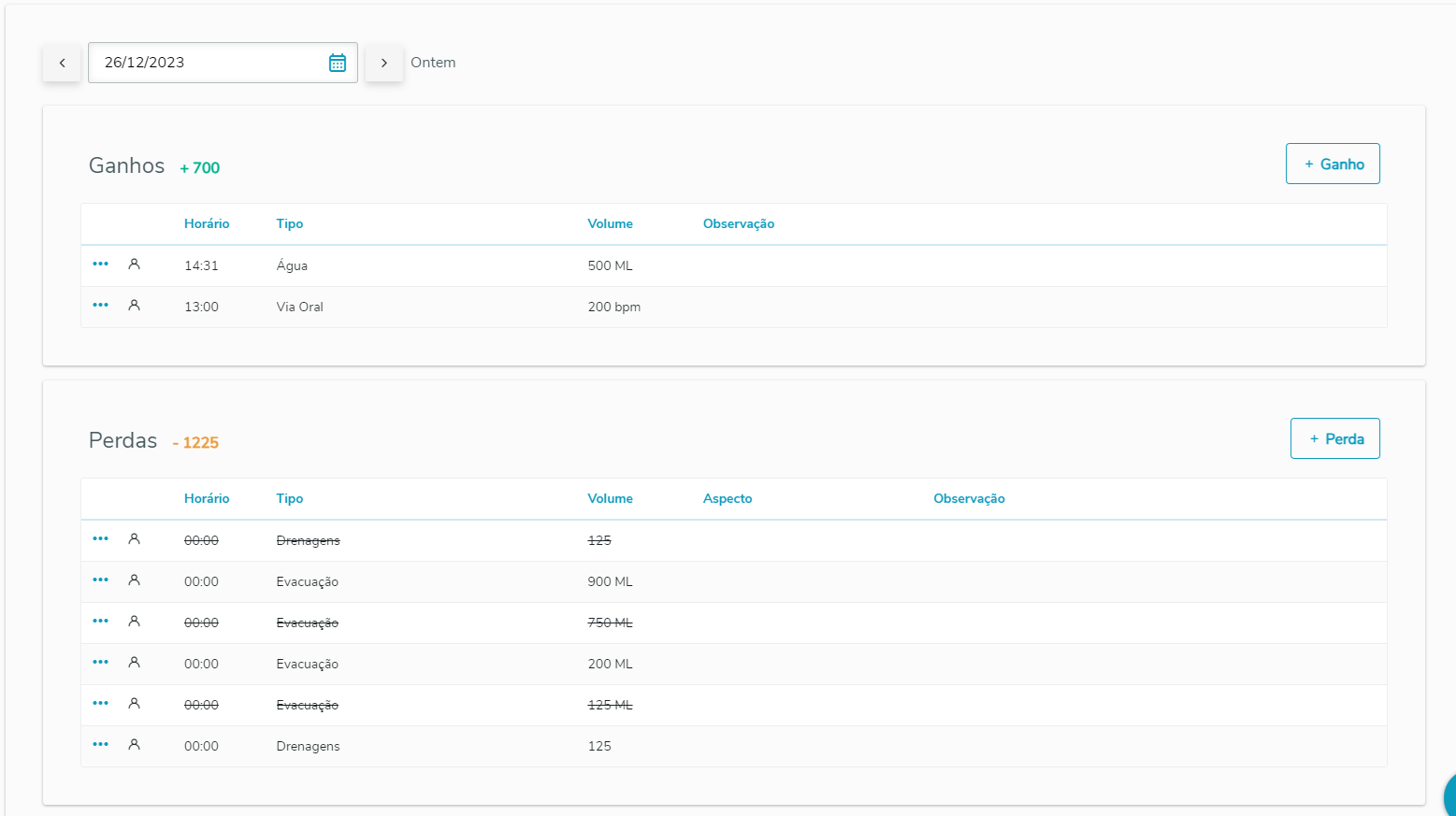This screenshot has height=816, width=1456.
Task: Open options for Evacuação 900 ML row
Action: (x=100, y=580)
